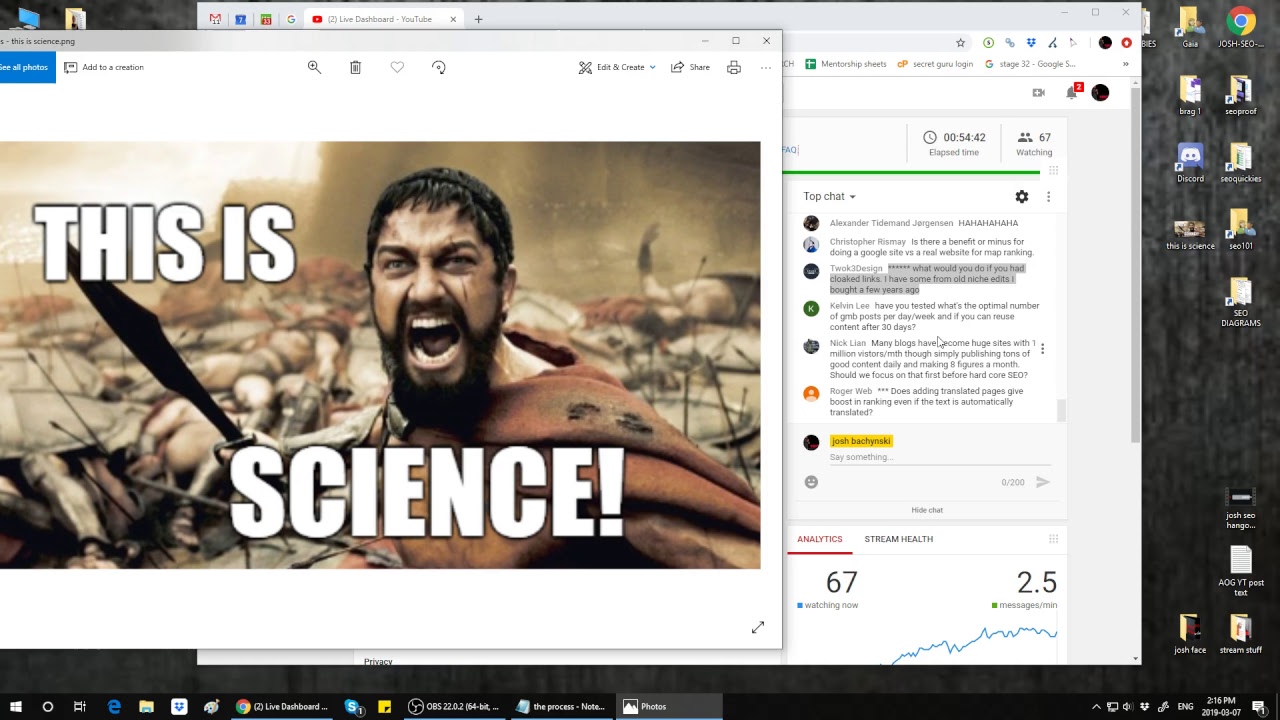Open the Chrome profile avatar
This screenshot has height=720, width=1280.
click(1105, 43)
